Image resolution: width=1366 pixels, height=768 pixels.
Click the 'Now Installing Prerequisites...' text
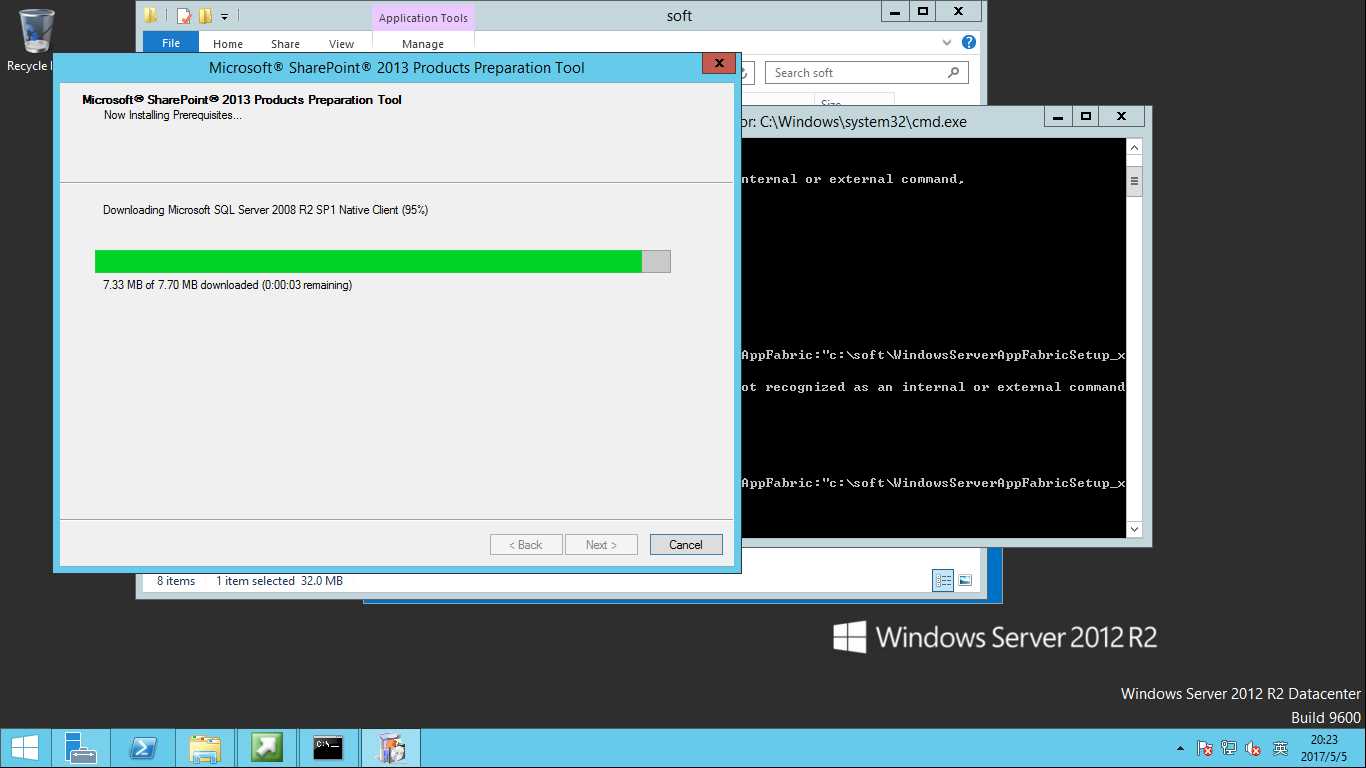173,115
